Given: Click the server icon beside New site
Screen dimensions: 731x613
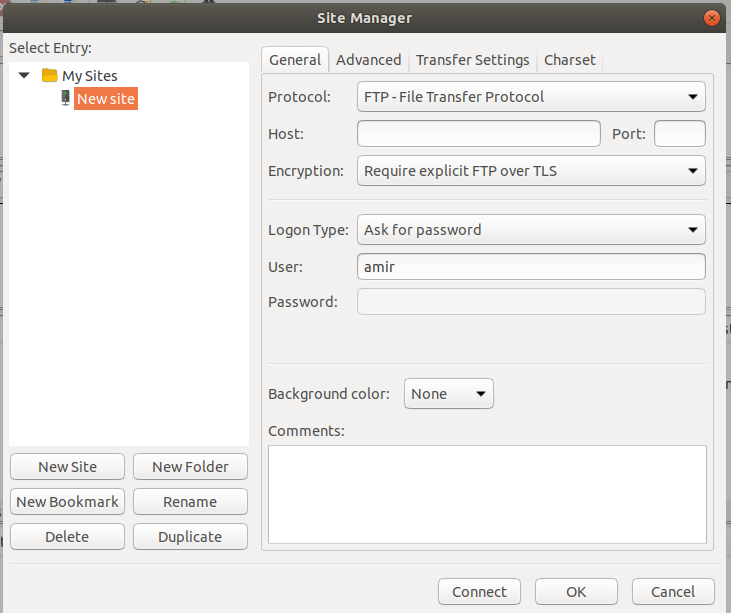Looking at the screenshot, I should [x=66, y=98].
